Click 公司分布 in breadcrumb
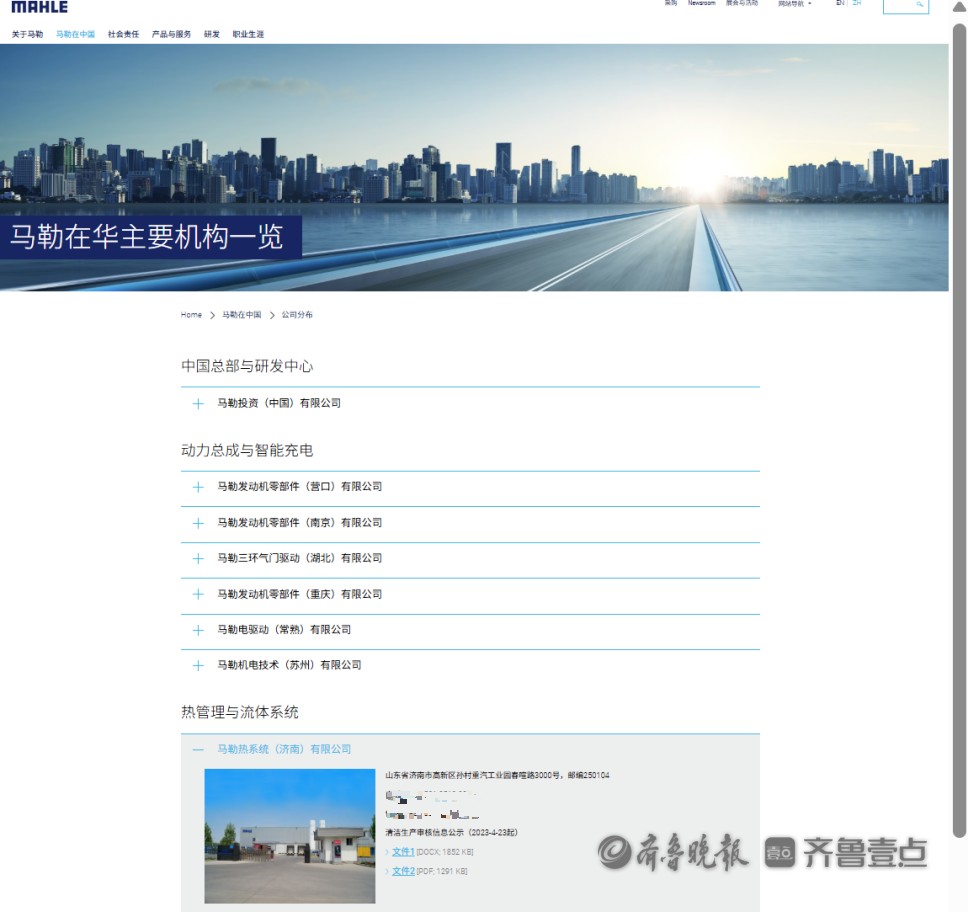This screenshot has width=968, height=912. click(x=297, y=315)
